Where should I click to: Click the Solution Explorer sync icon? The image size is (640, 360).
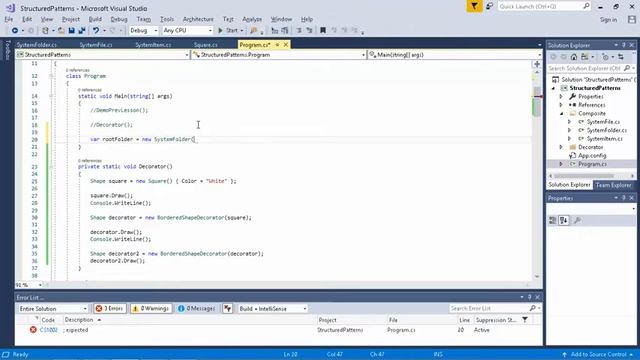click(621, 57)
